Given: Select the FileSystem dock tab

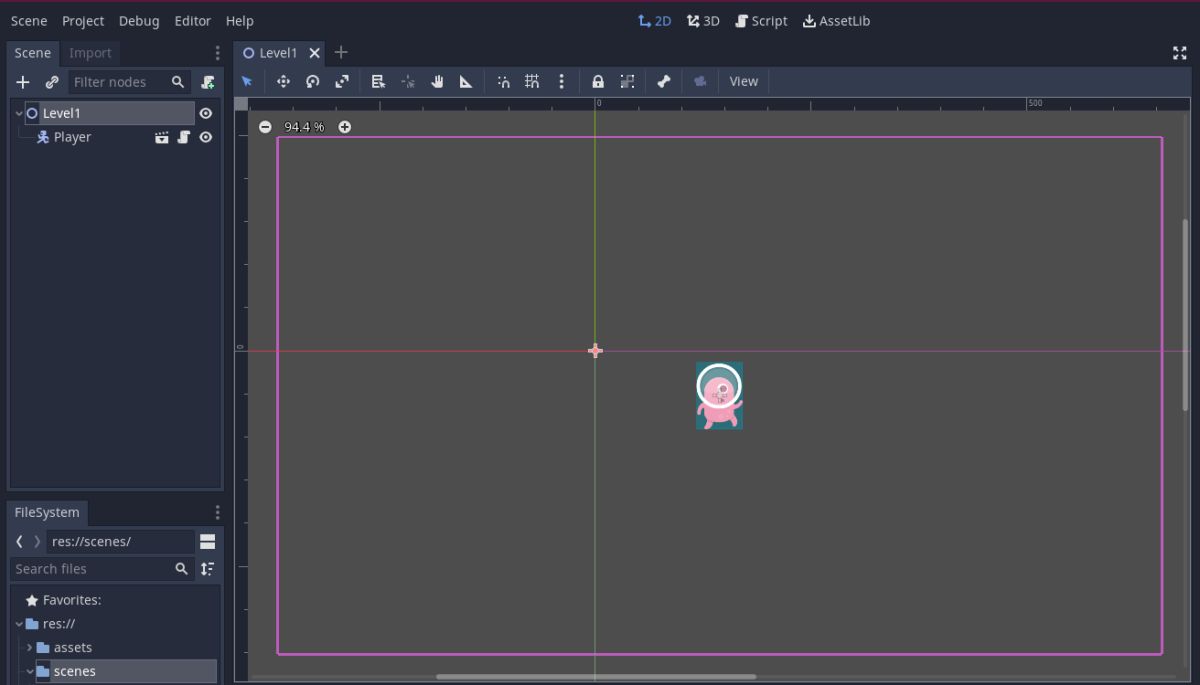Looking at the screenshot, I should 47,512.
